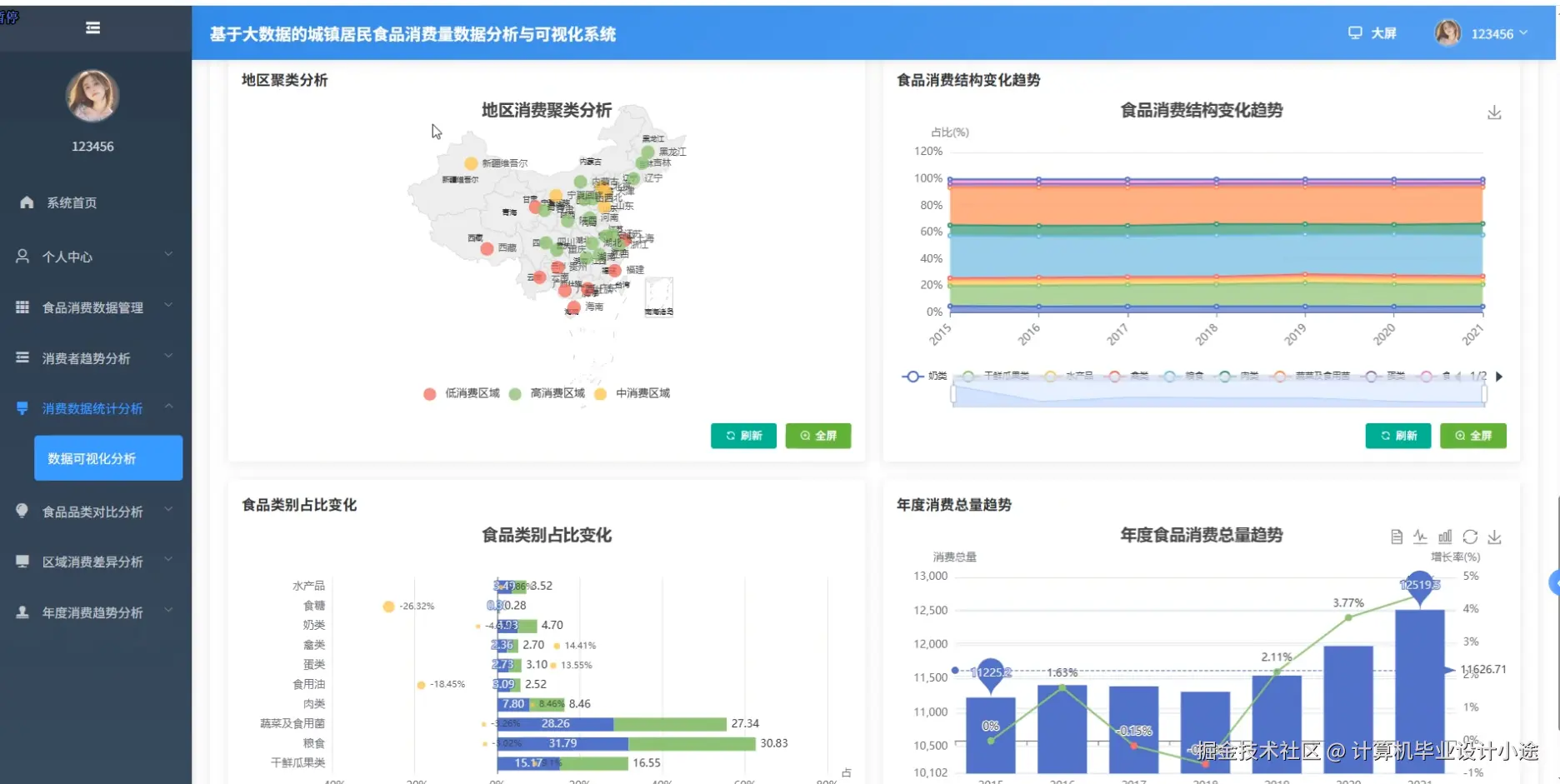Switch annual consumption chart to bar chart
1560x784 pixels.
click(1444, 537)
